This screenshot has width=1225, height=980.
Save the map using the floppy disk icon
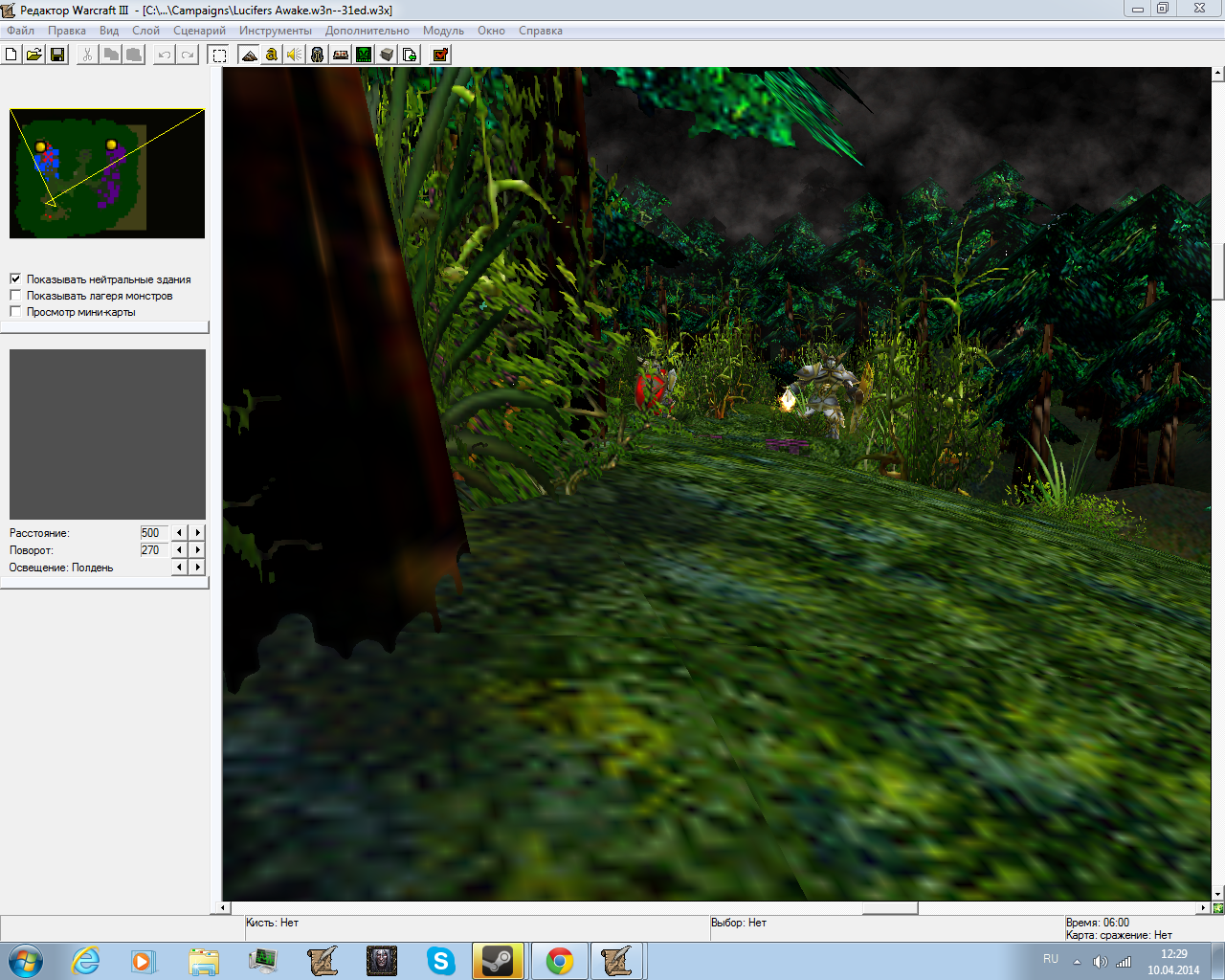(57, 55)
